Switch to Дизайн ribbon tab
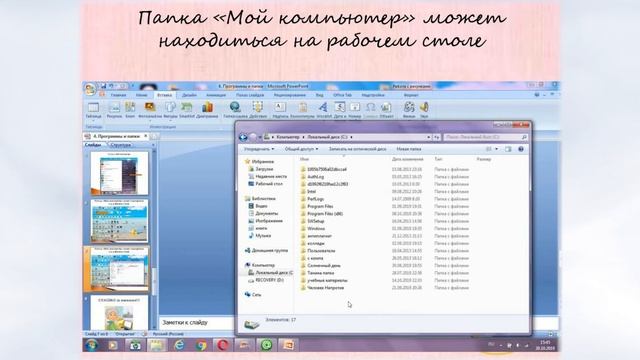The image size is (640, 360). [x=189, y=95]
